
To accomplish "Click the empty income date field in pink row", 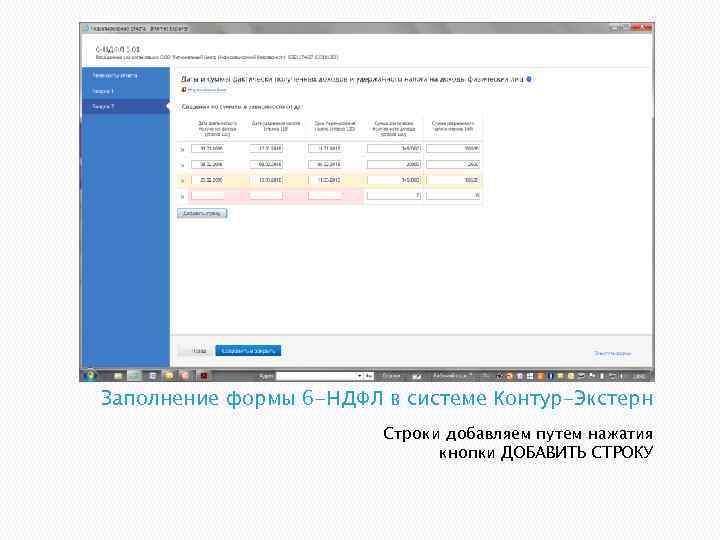I will [208, 196].
